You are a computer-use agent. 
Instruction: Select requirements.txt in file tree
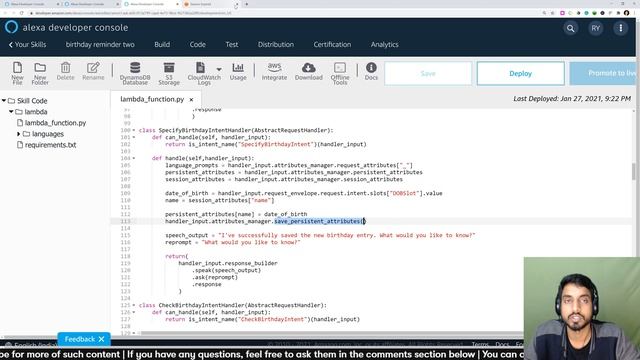tap(50, 145)
